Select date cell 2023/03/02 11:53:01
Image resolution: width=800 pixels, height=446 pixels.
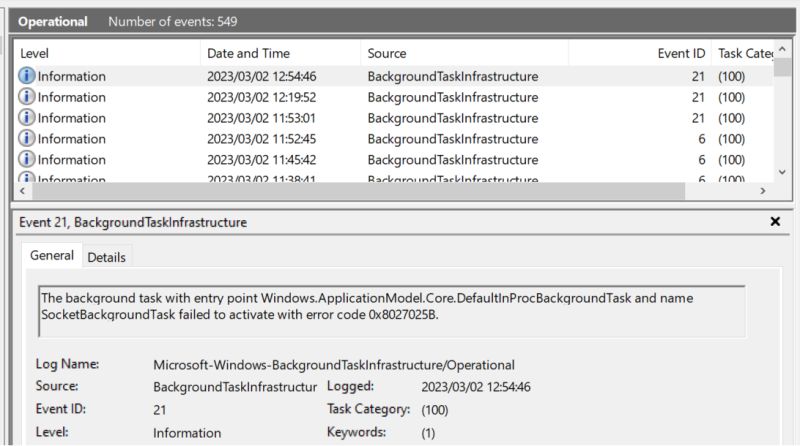tap(262, 118)
